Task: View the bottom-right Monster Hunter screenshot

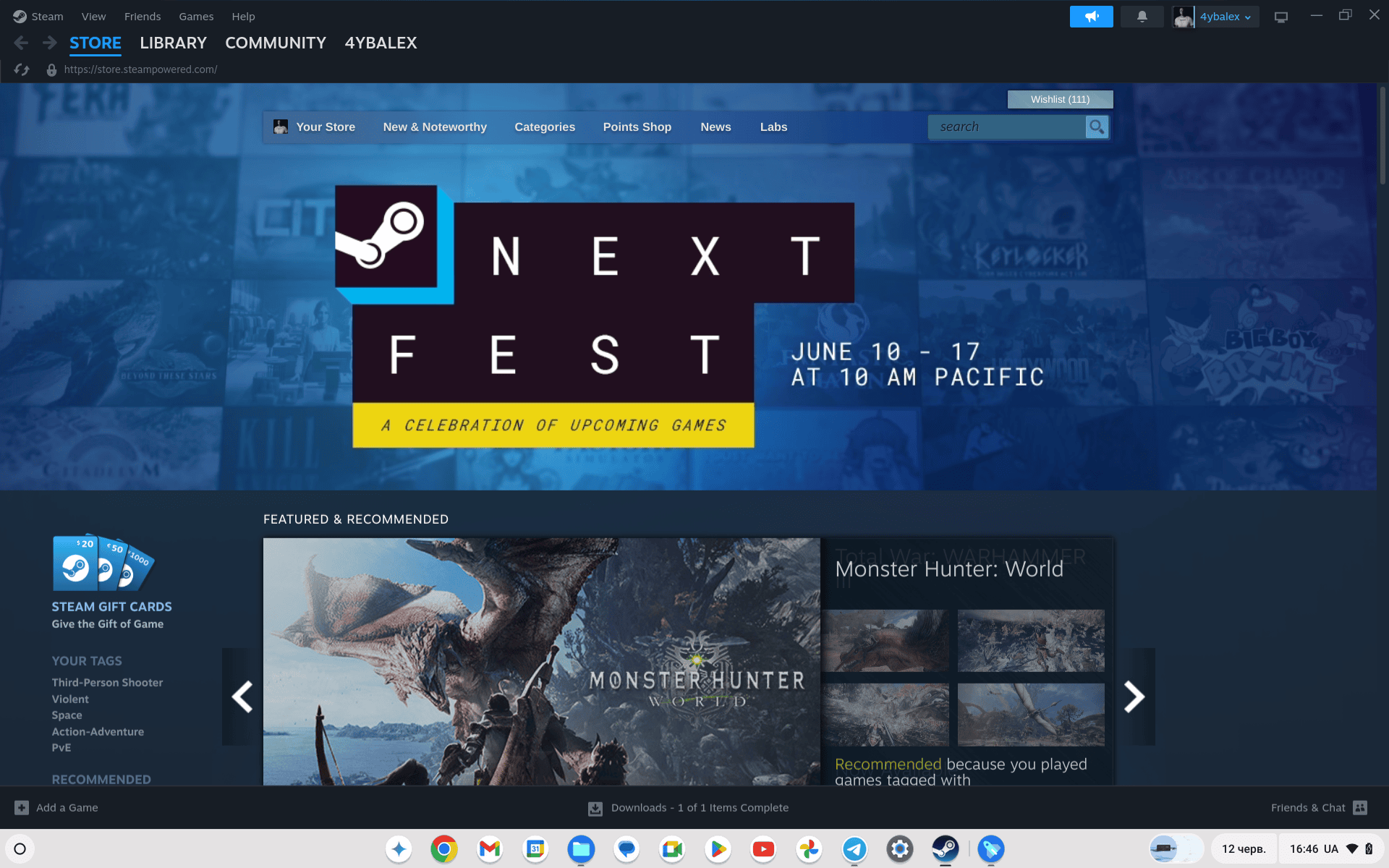Action: click(x=1031, y=715)
